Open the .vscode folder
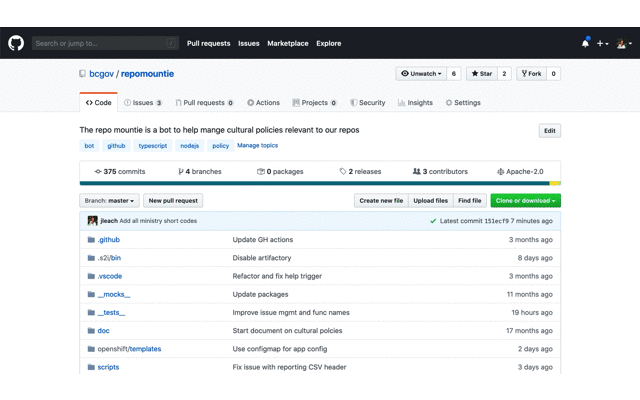This screenshot has height=400, width=640. (x=110, y=276)
